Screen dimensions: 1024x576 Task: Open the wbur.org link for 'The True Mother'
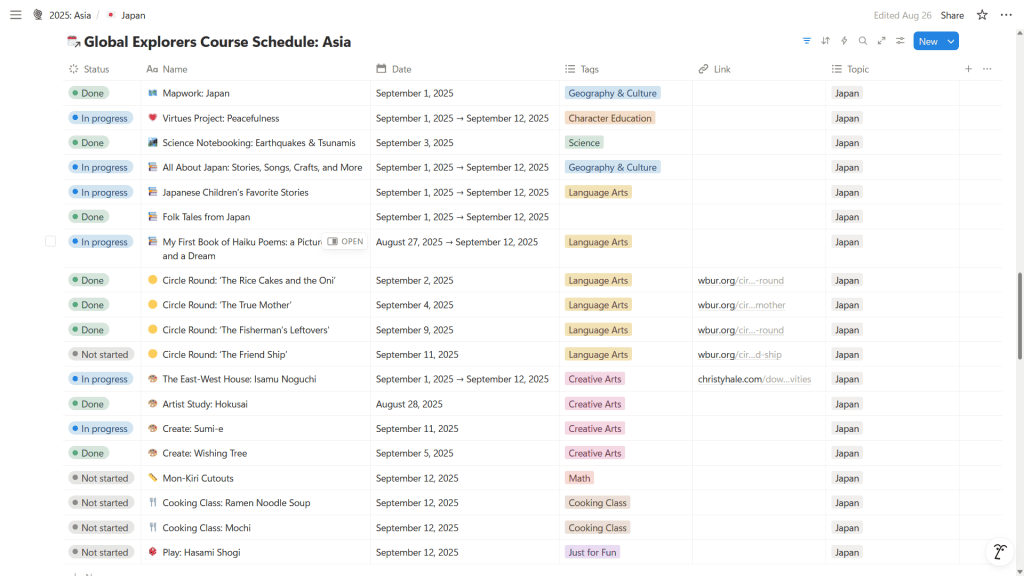pos(741,305)
